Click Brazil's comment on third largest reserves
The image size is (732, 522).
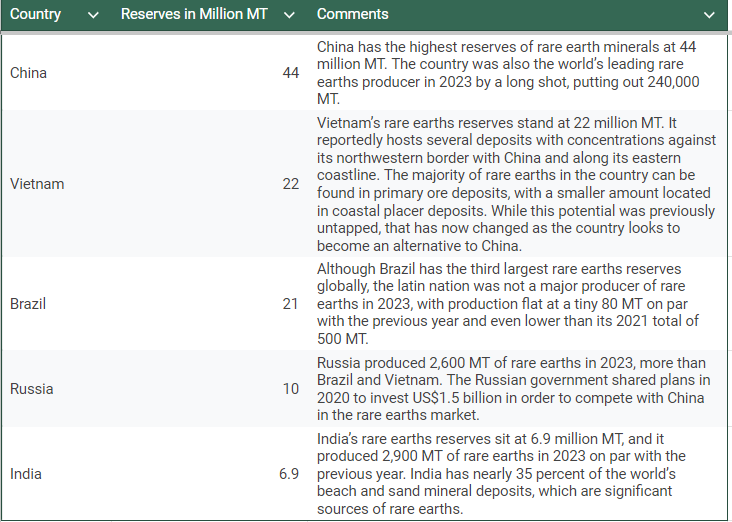[510, 303]
